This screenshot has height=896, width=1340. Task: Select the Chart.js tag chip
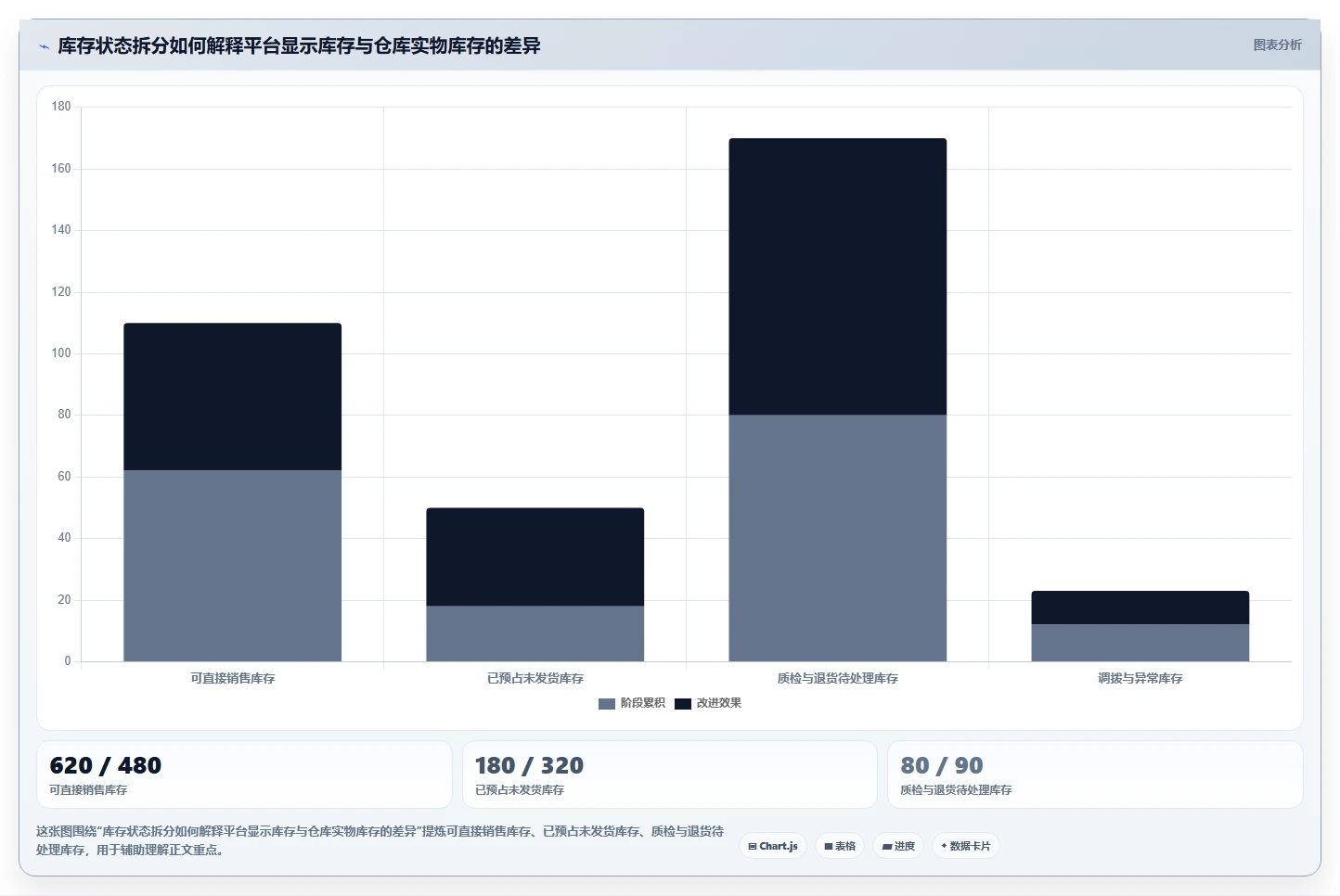(x=773, y=846)
